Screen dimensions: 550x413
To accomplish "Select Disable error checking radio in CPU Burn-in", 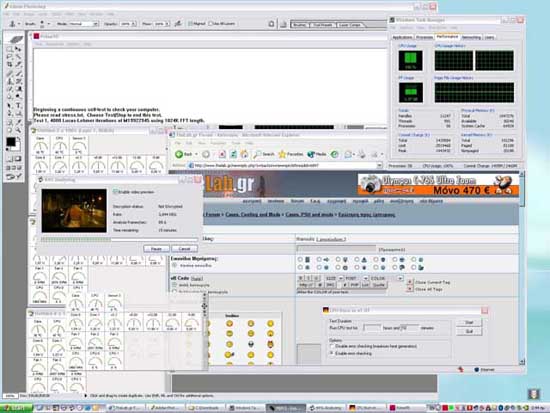I will tap(332, 346).
